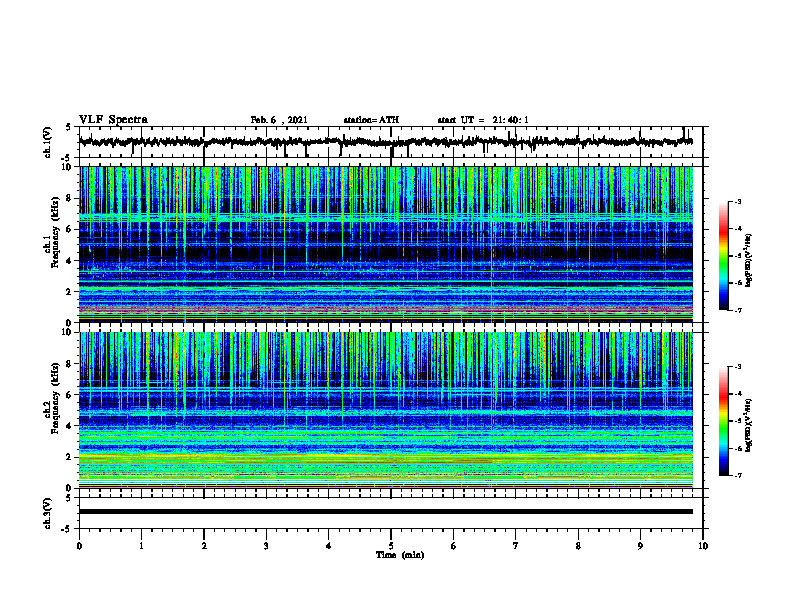Click the "-7" tick on ch.1 colorbar

pyautogui.click(x=737, y=310)
